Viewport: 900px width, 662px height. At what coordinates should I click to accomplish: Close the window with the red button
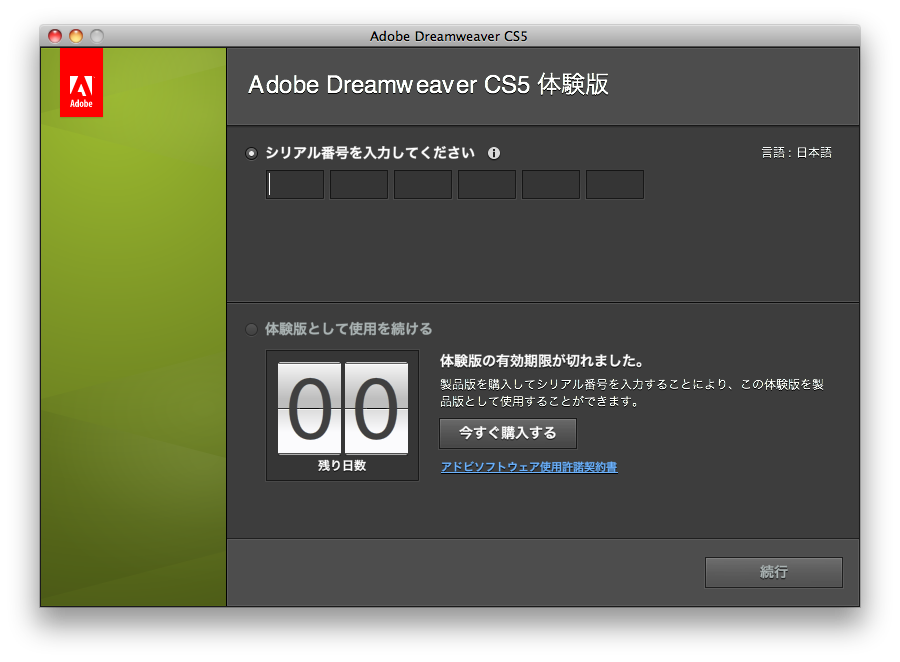point(55,36)
